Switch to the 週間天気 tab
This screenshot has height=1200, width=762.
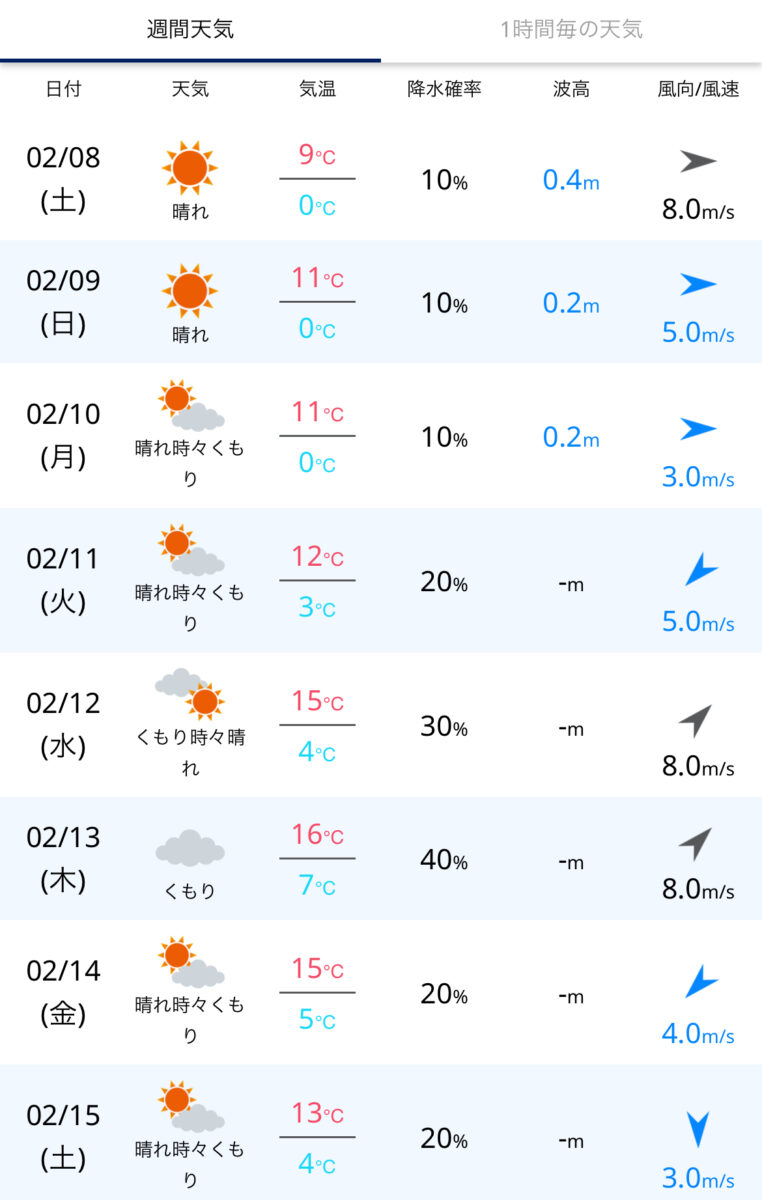pyautogui.click(x=190, y=29)
